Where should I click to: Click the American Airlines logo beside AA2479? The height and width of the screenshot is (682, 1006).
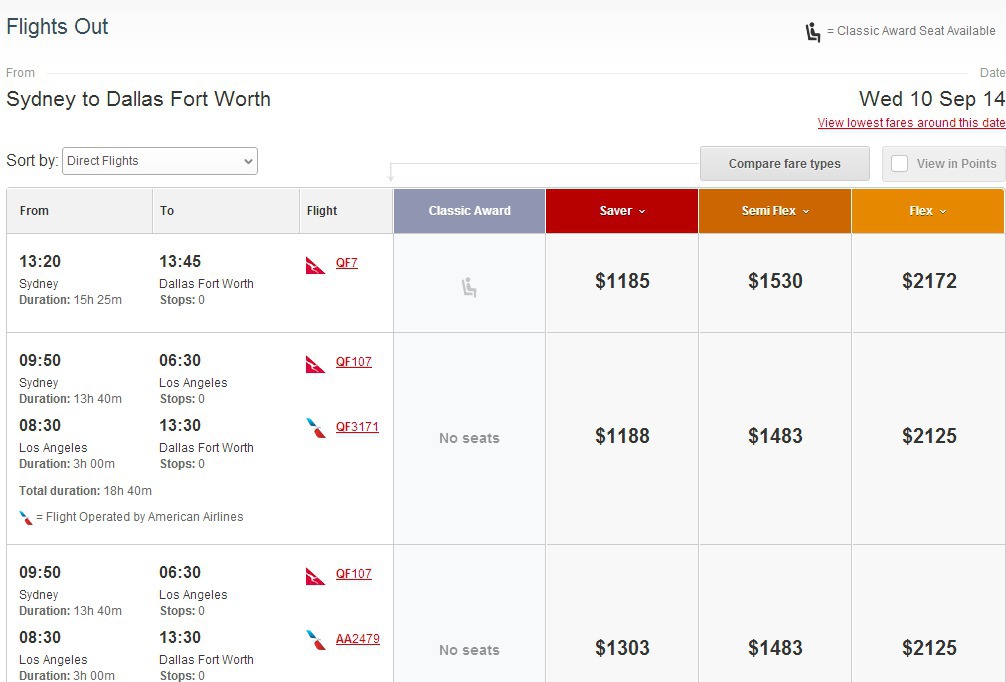coord(316,640)
